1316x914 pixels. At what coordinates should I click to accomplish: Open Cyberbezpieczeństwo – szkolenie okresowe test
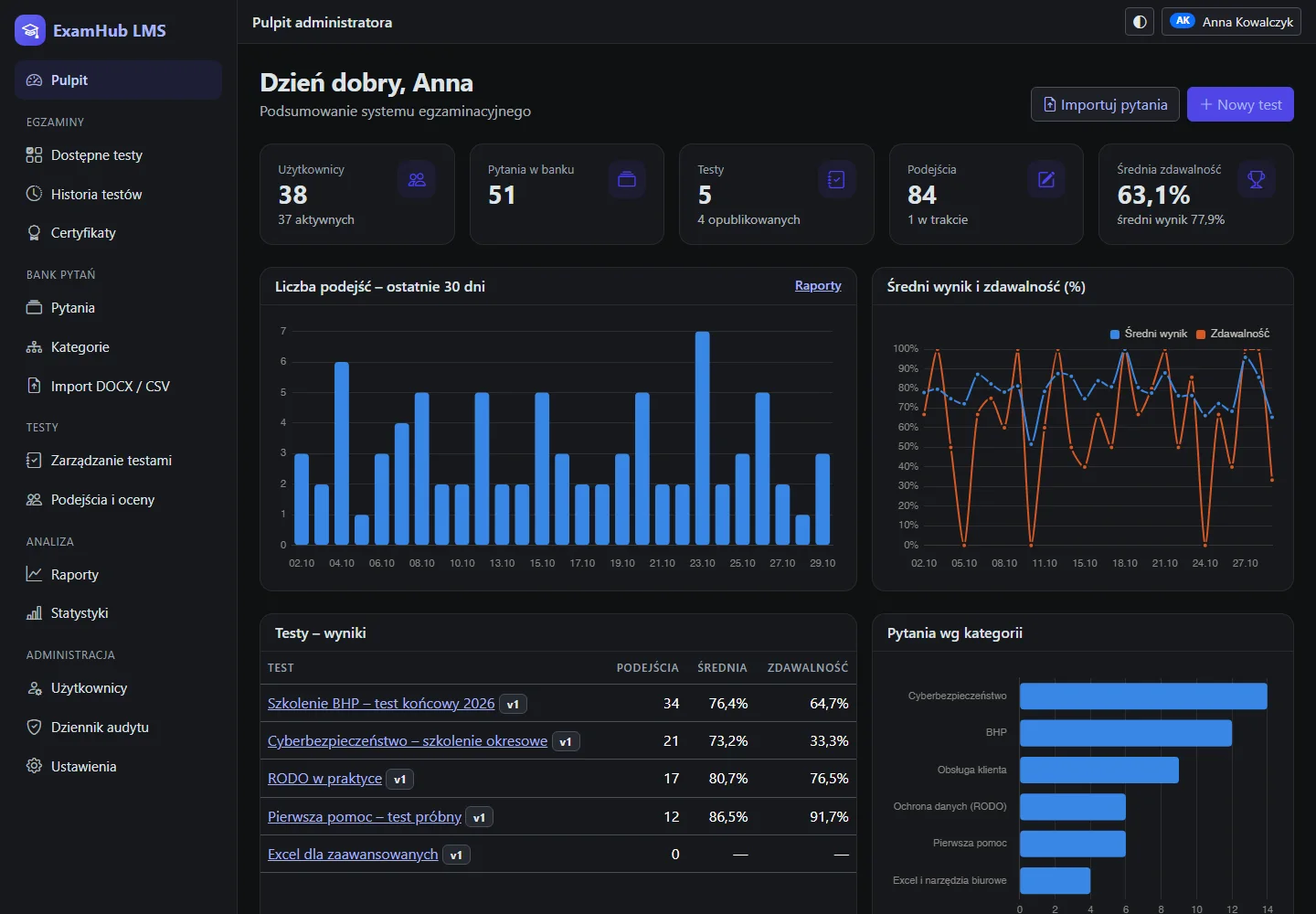(408, 741)
